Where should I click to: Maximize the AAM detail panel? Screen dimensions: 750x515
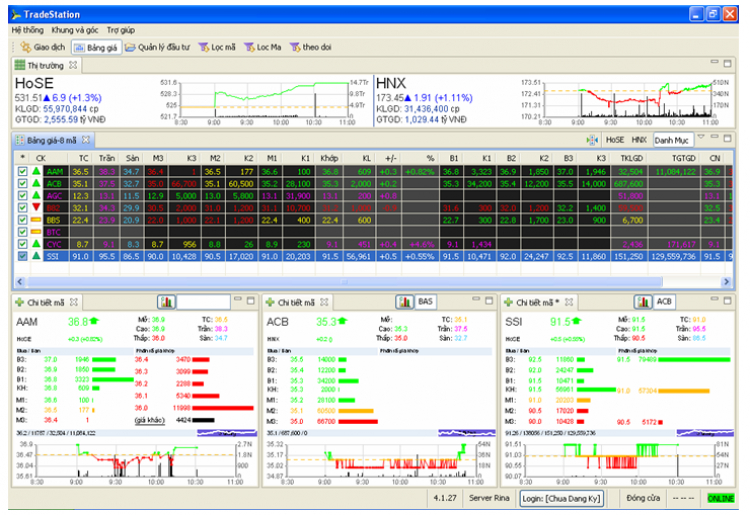pos(251,301)
